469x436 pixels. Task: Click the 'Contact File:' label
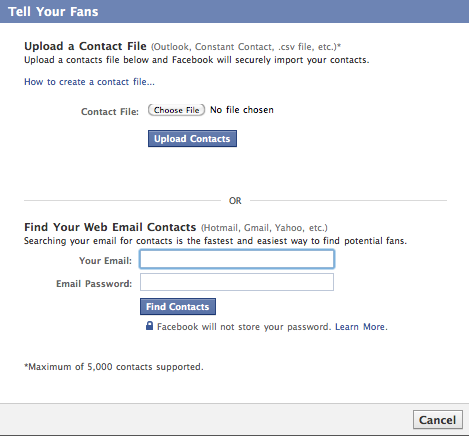tap(110, 112)
